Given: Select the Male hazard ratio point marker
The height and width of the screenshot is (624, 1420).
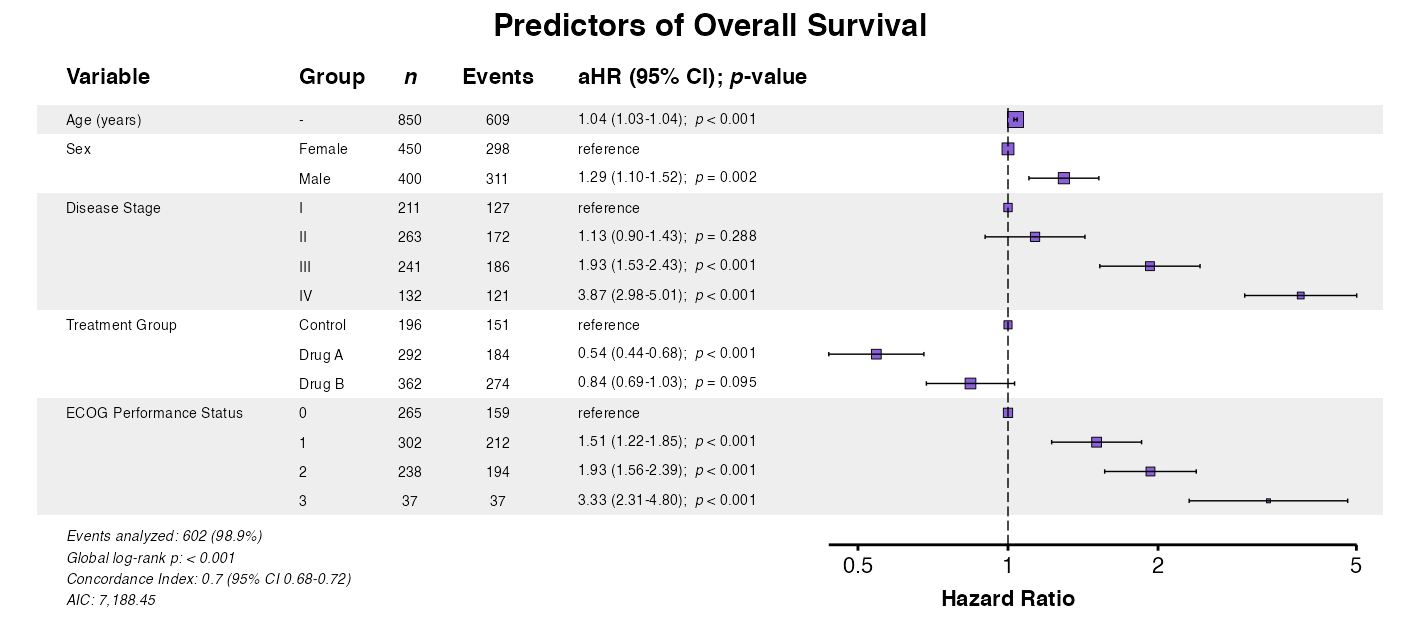Looking at the screenshot, I should tap(1064, 178).
